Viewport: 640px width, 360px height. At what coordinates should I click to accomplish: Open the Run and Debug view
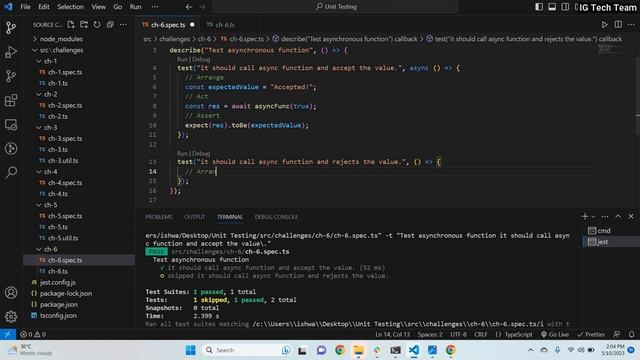point(11,52)
